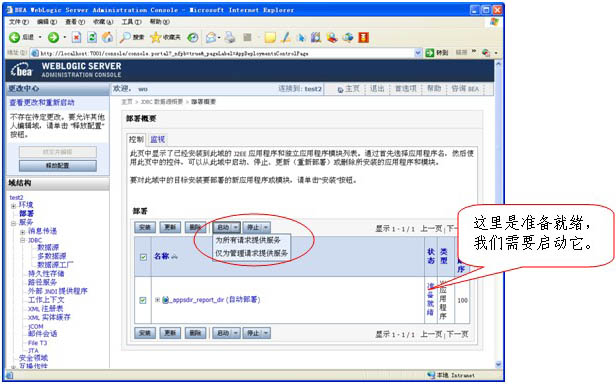The image size is (616, 385).
Task: Click the bottom 安装 button
Action: pos(145,333)
